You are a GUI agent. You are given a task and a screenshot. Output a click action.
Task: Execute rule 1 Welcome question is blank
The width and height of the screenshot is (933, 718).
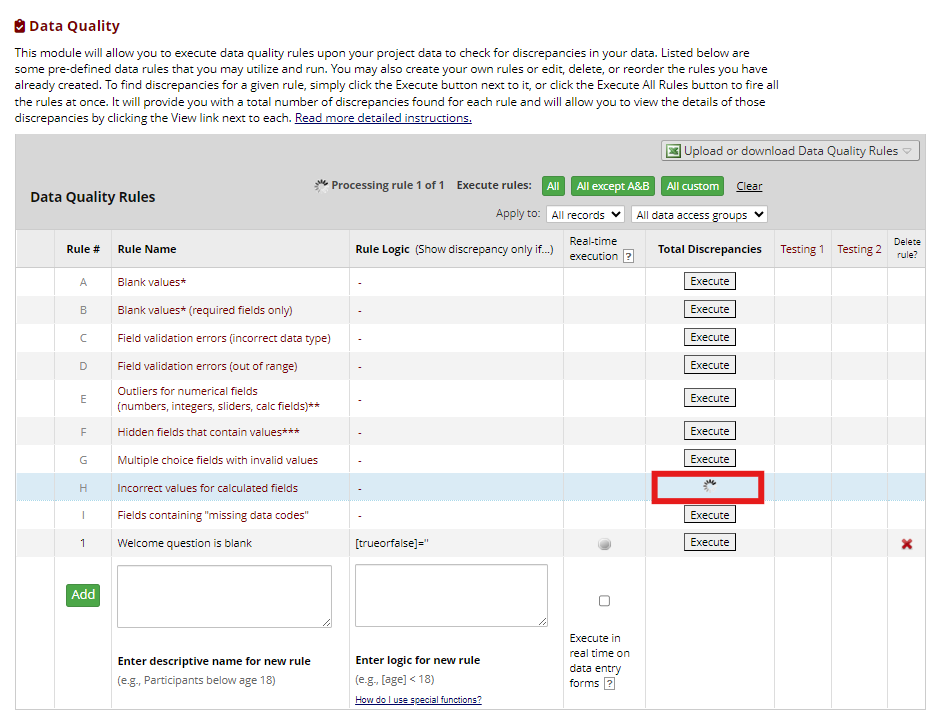coord(709,542)
